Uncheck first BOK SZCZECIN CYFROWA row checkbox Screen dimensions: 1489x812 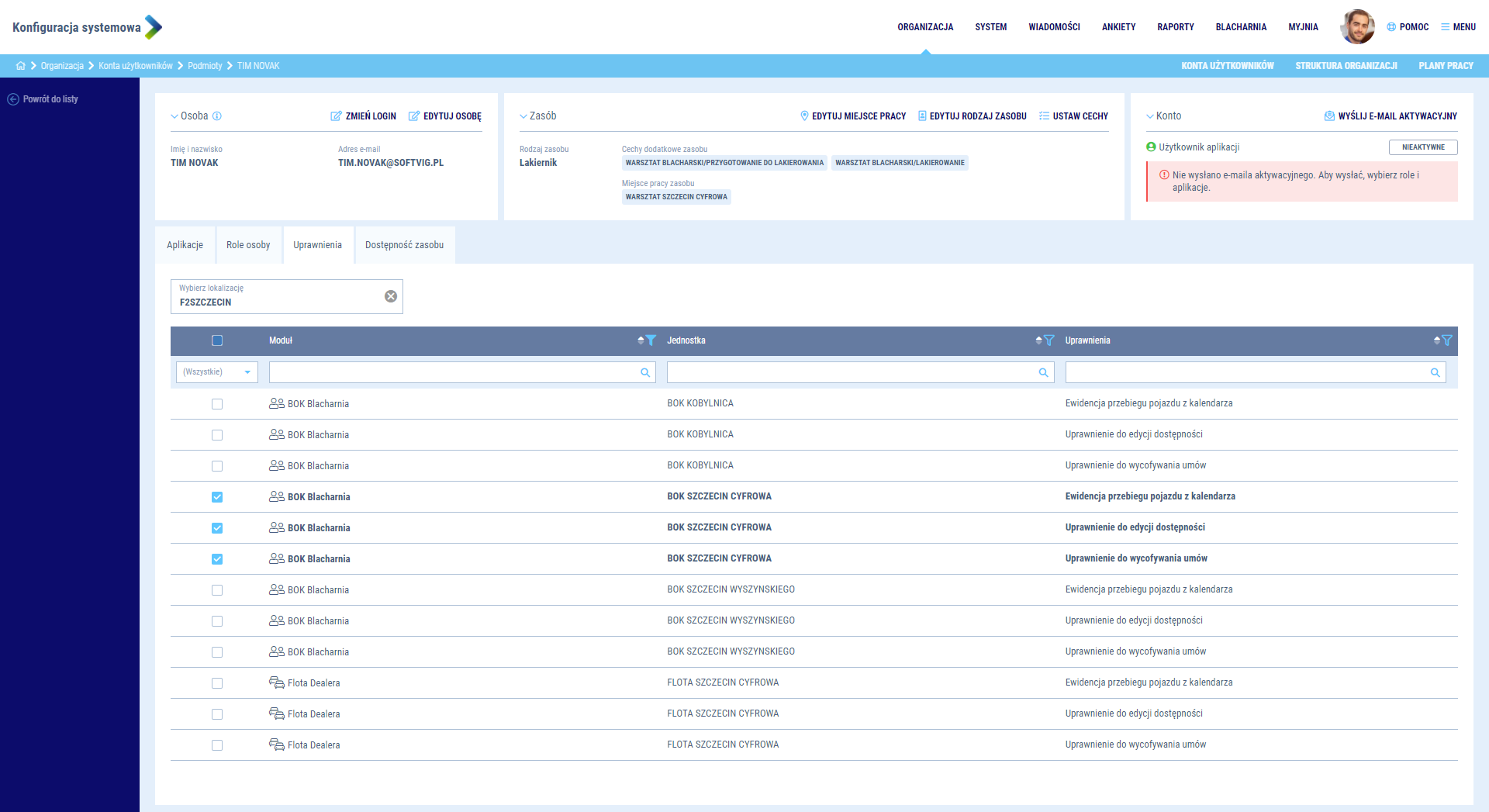pyautogui.click(x=217, y=497)
